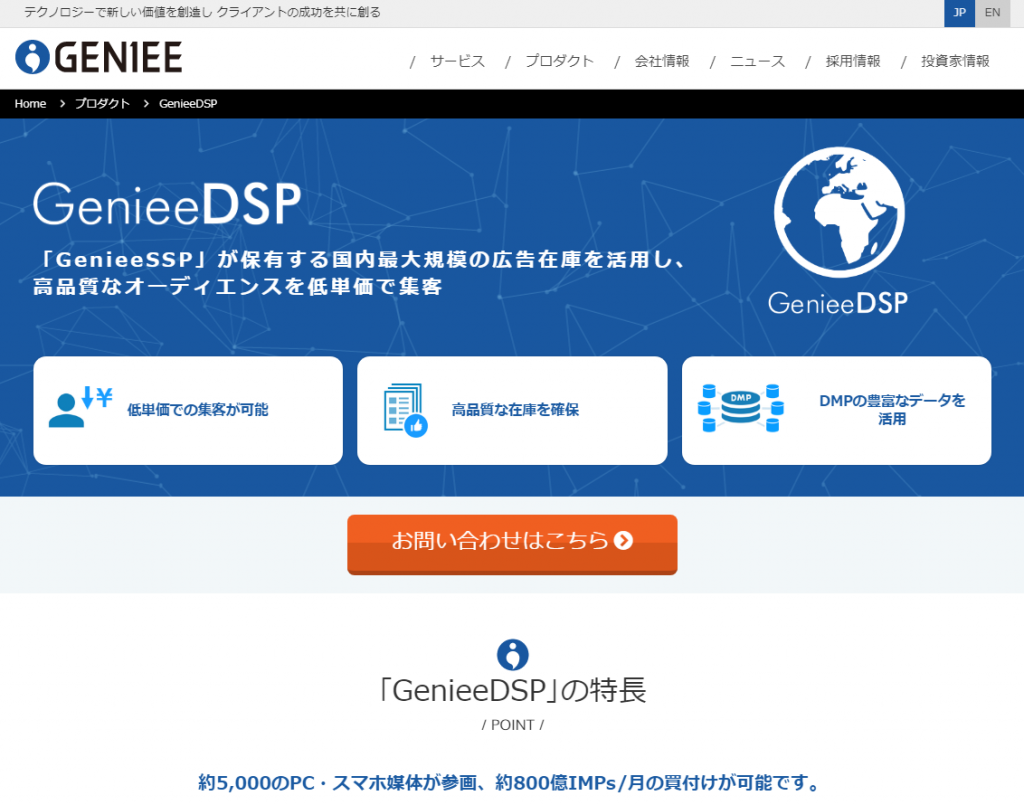Click the document thumbs-up icon
This screenshot has width=1024, height=805.
tap(406, 410)
